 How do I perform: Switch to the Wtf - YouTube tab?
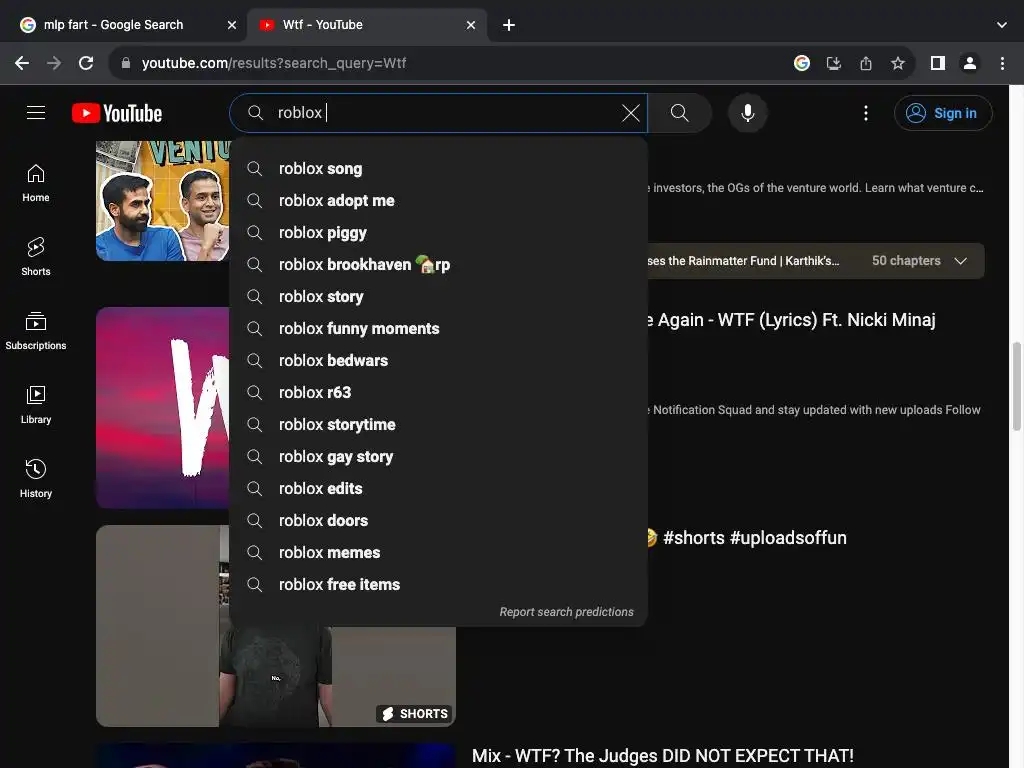pos(368,25)
